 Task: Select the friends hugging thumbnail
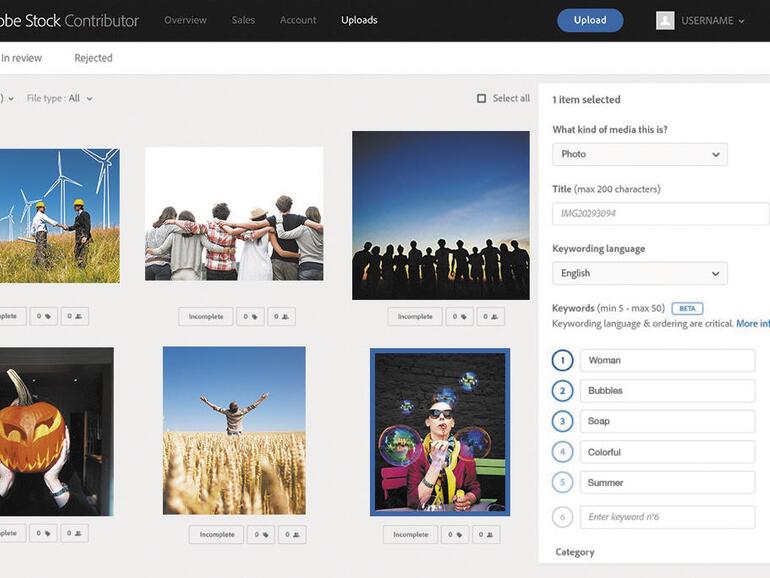(x=234, y=214)
